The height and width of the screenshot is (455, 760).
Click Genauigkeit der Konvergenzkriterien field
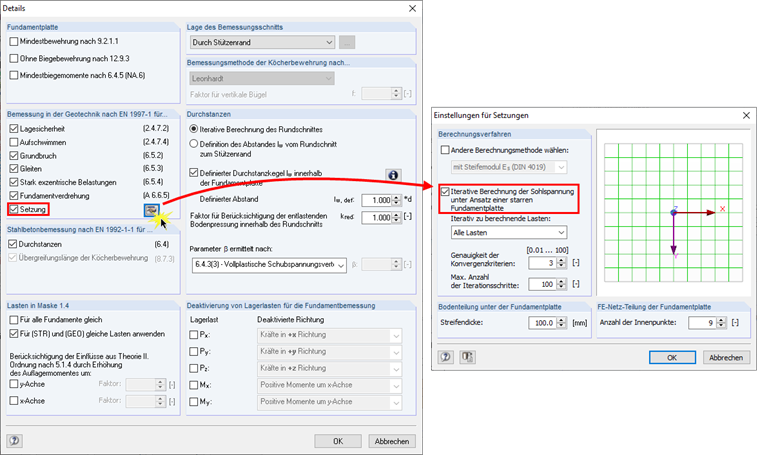[x=543, y=263]
